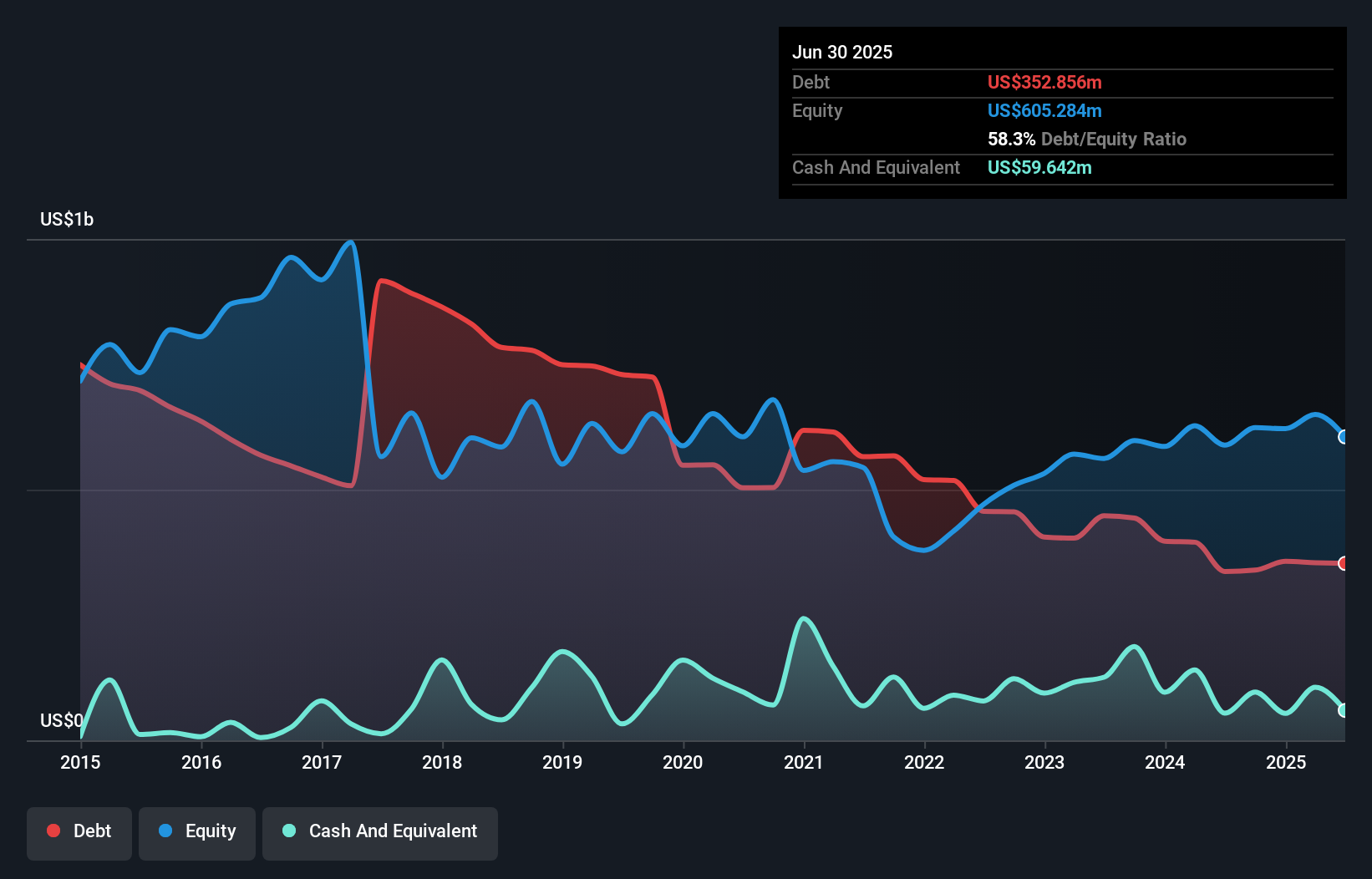Viewport: 1372px width, 879px height.
Task: Toggle the Cash And Equivalent series visibility
Action: tap(380, 831)
